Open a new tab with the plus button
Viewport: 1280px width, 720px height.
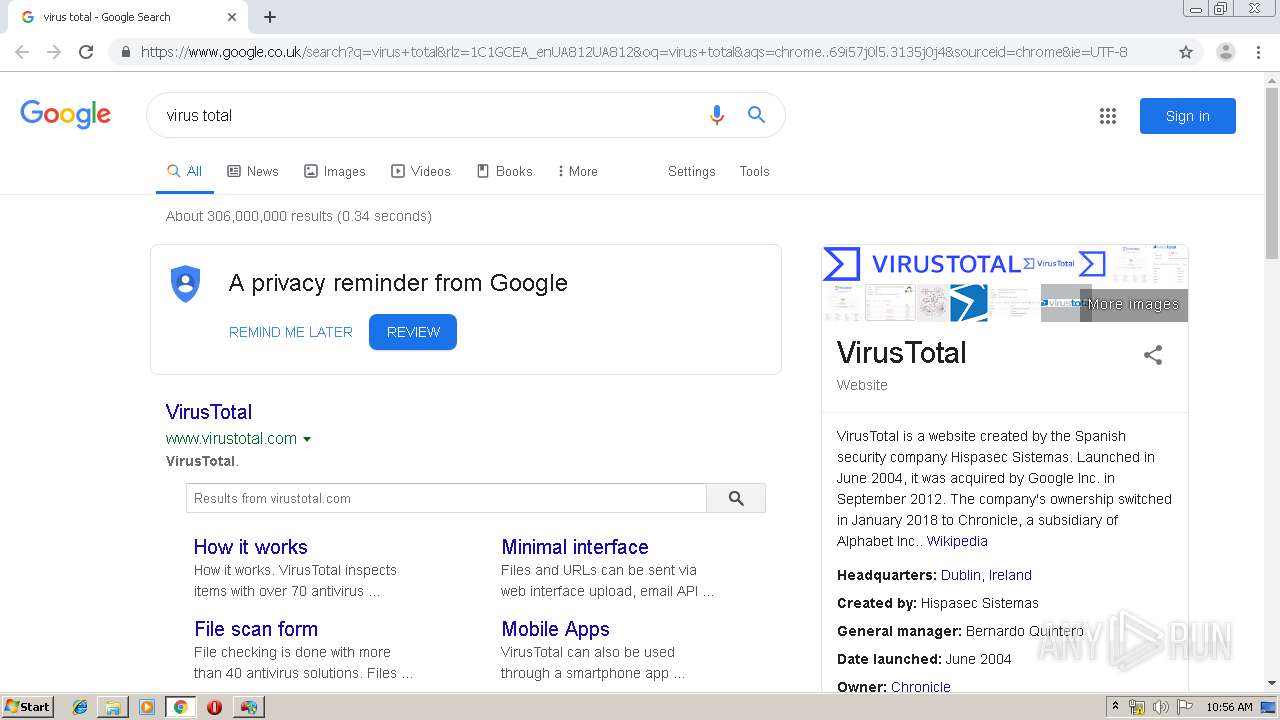270,17
